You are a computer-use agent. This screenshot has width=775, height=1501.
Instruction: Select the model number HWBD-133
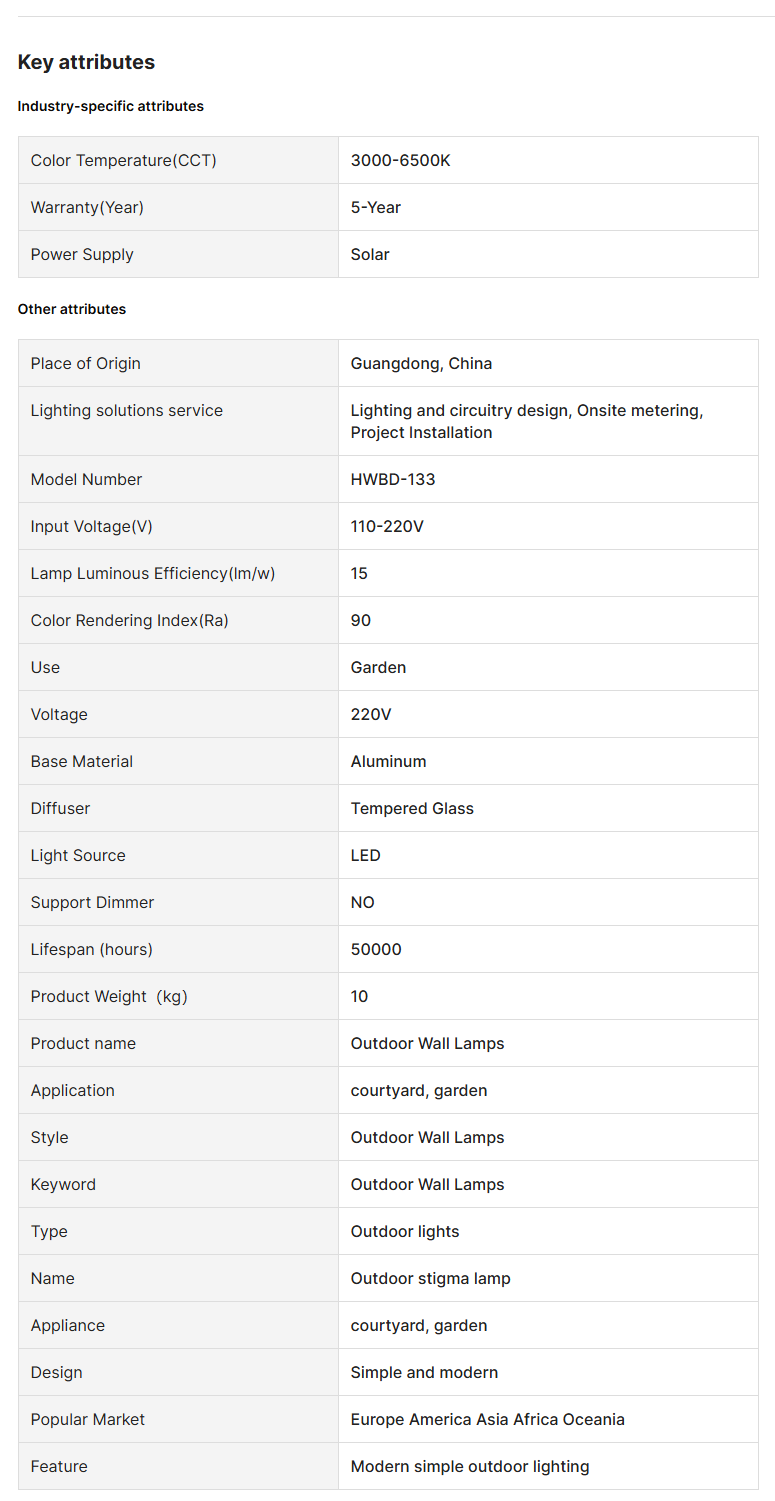393,479
